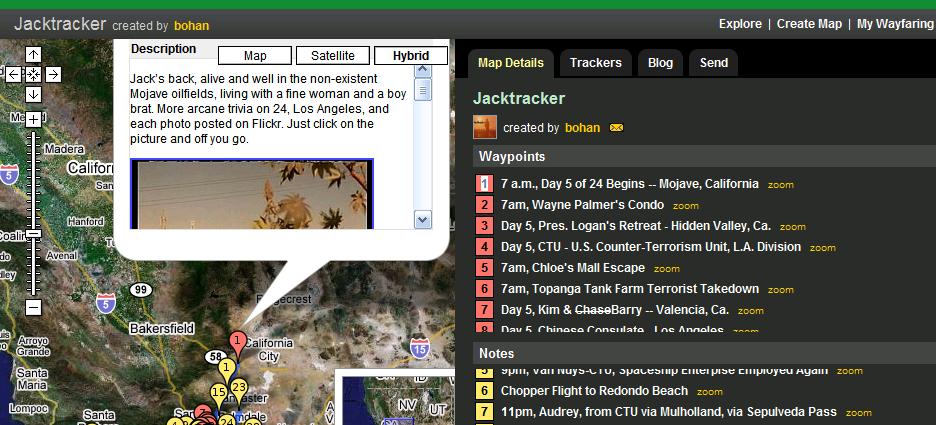
Task: Open the Map Details tab
Action: pos(511,63)
